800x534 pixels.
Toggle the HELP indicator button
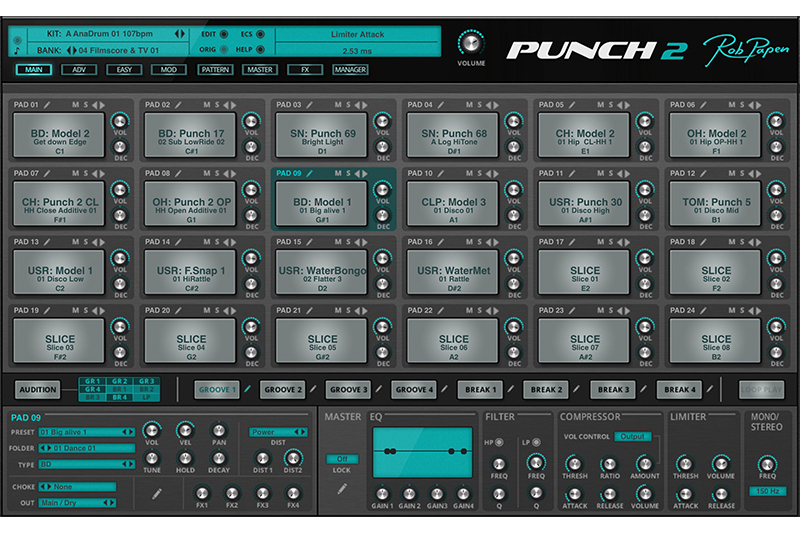click(x=260, y=49)
